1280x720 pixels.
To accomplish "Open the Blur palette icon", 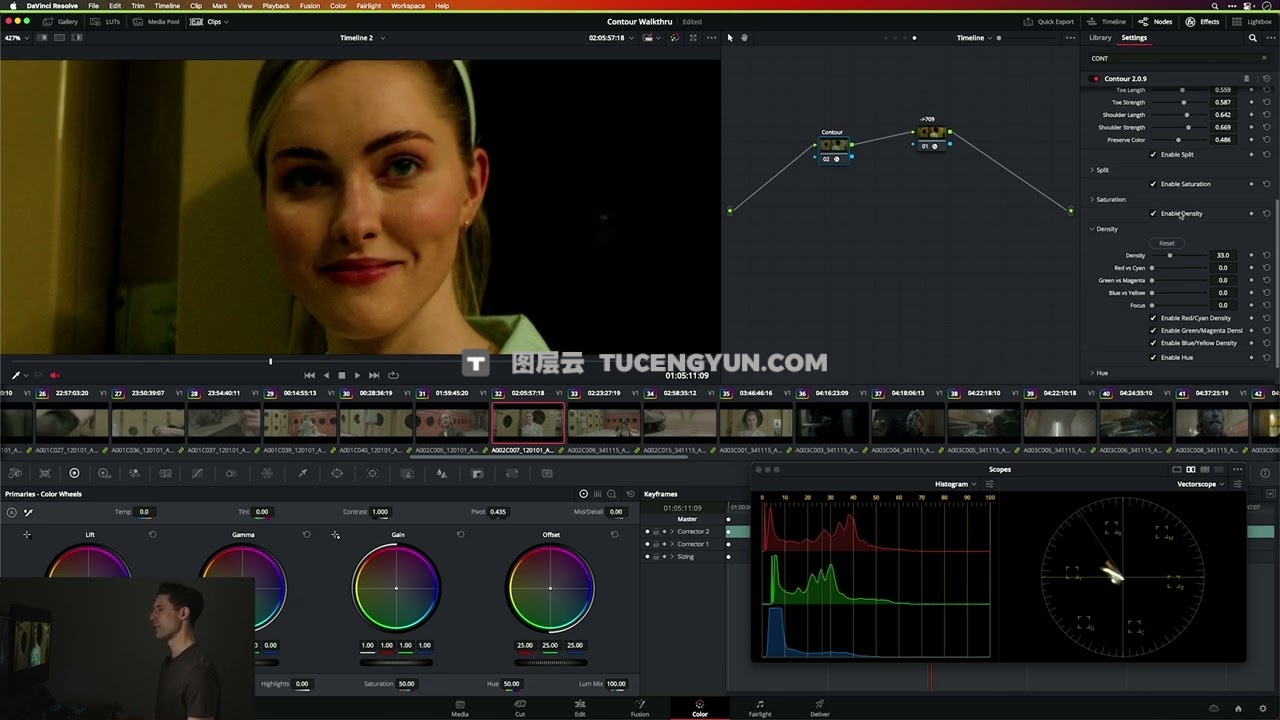I will (442, 473).
